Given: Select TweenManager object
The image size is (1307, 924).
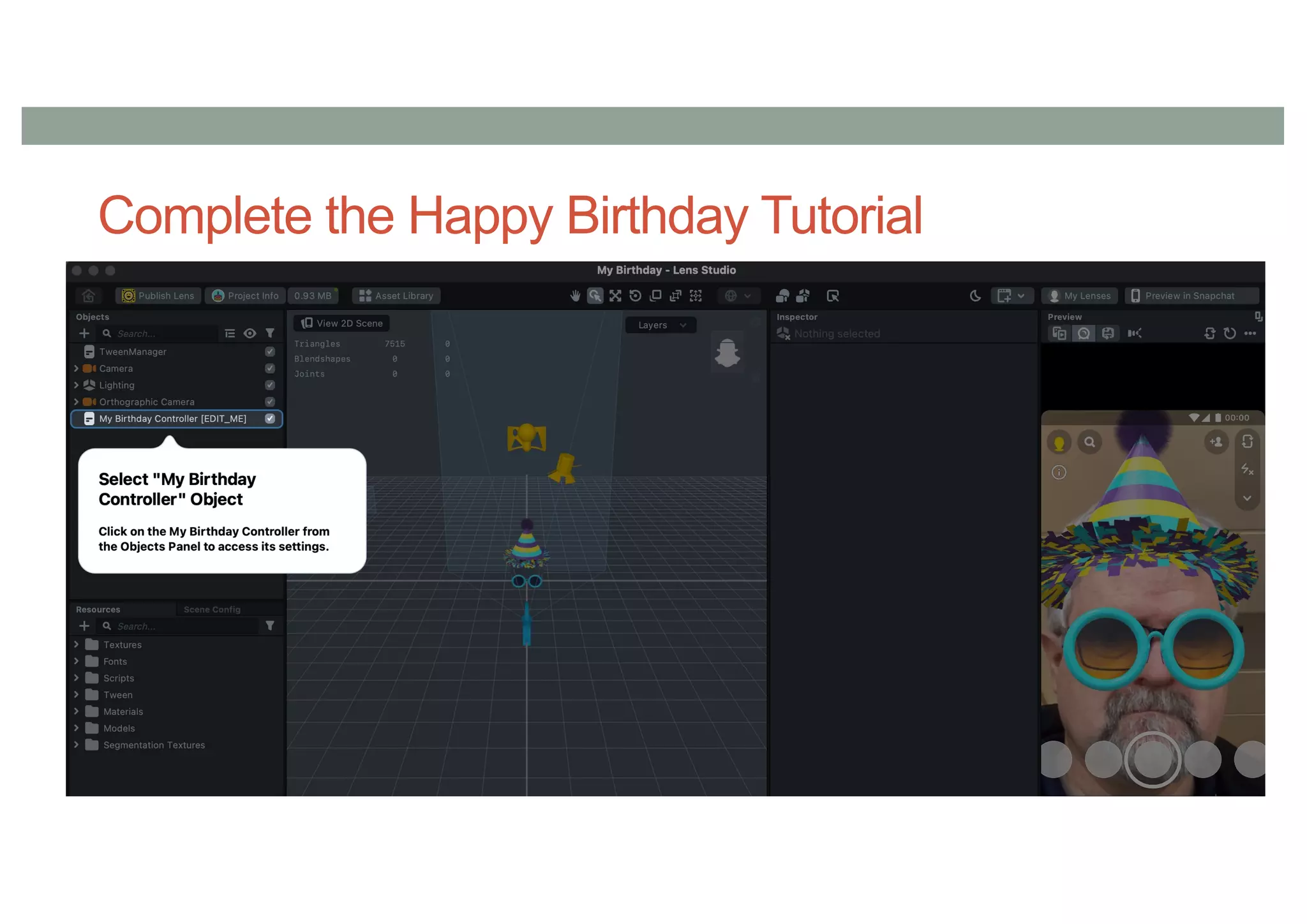Looking at the screenshot, I should tap(133, 352).
